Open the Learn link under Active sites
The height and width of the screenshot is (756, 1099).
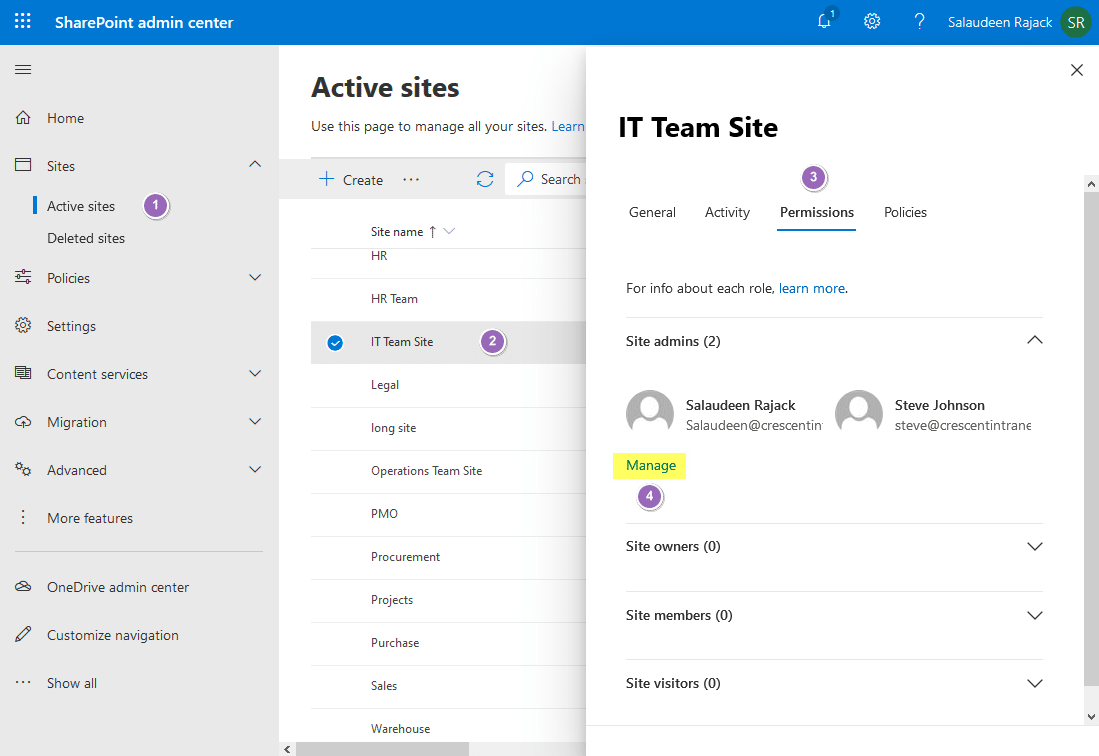point(568,126)
